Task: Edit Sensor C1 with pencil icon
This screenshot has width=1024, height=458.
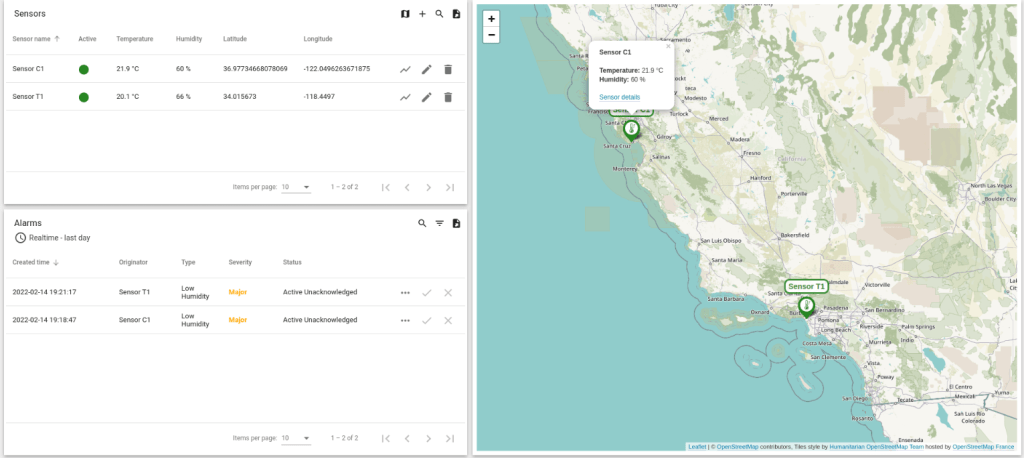Action: tap(426, 69)
